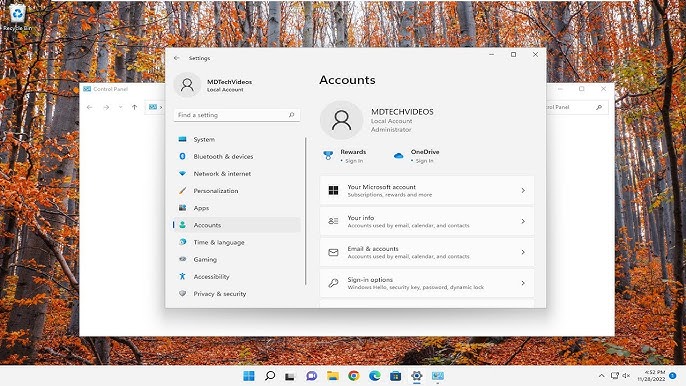This screenshot has height=386, width=686.
Task: Sign in to OneDrive
Action: point(424,161)
